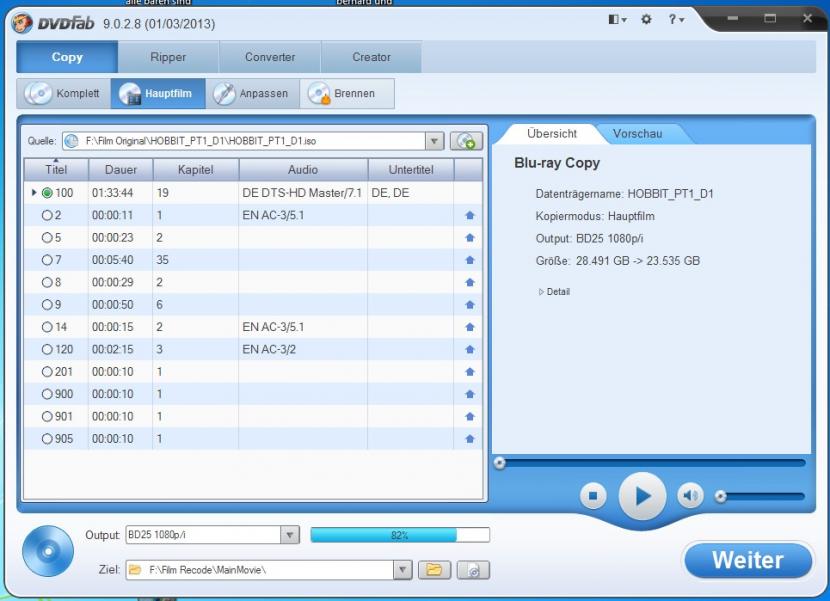
Task: Play the preview video
Action: [642, 496]
